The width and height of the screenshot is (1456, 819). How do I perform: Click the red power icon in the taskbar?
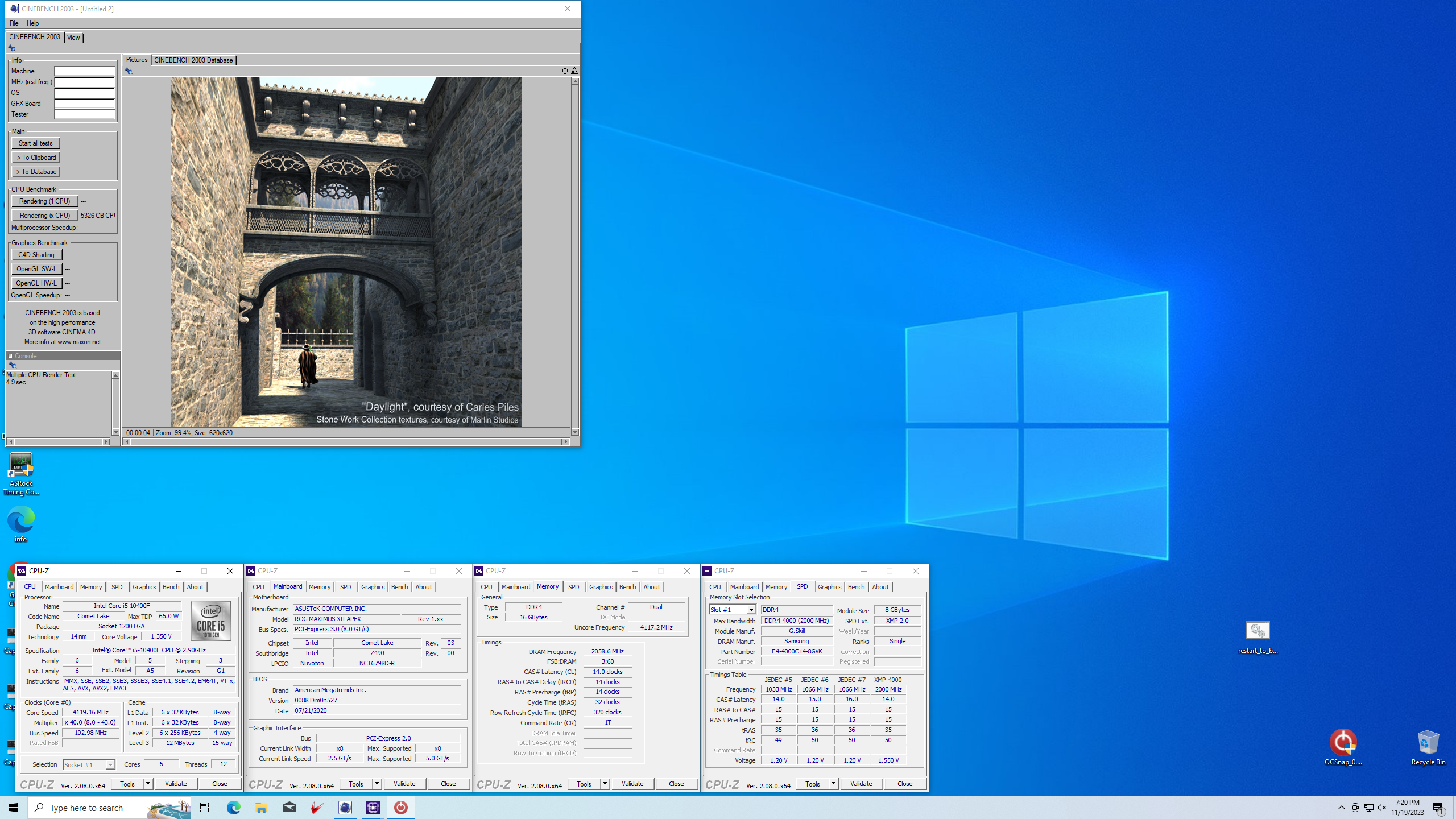401,808
